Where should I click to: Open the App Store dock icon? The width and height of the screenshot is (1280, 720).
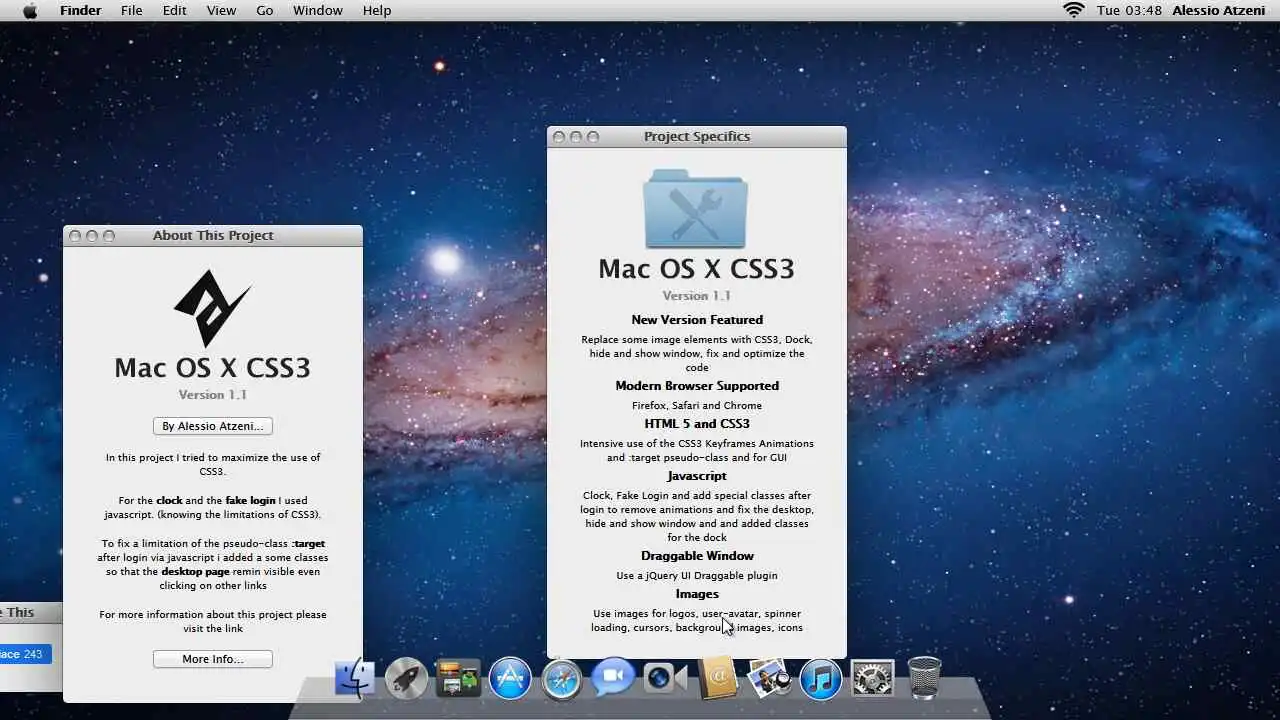point(510,679)
